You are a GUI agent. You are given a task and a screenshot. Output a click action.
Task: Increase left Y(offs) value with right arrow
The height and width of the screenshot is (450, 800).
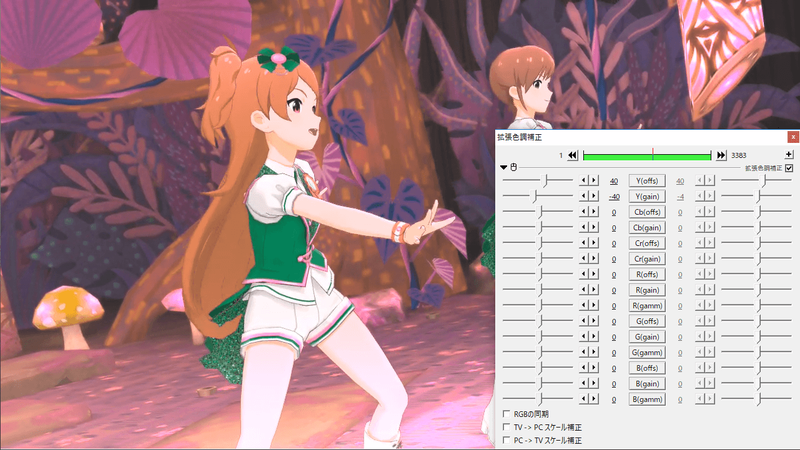coord(593,180)
